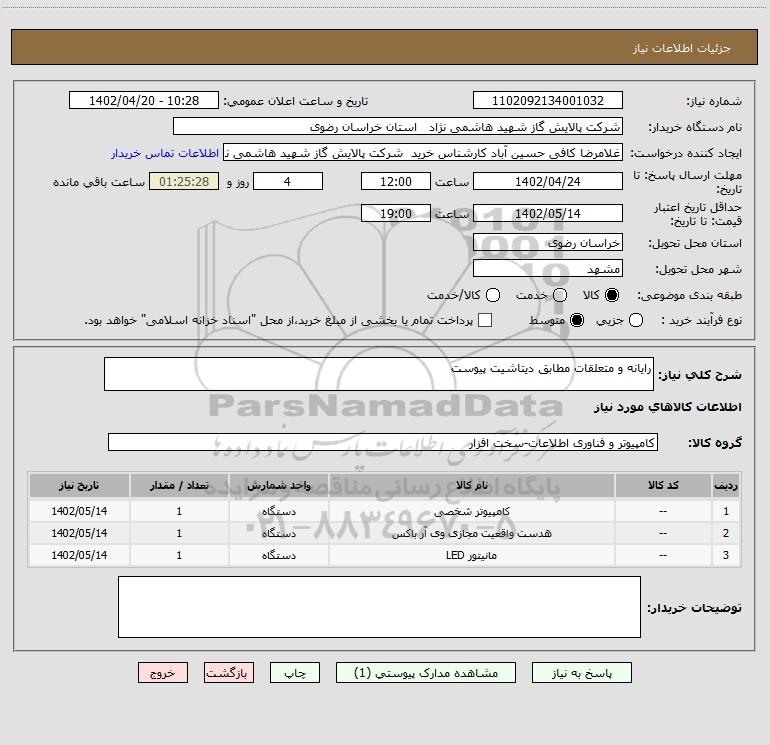
Task: Click the نام کالا column header
Action: point(471,486)
